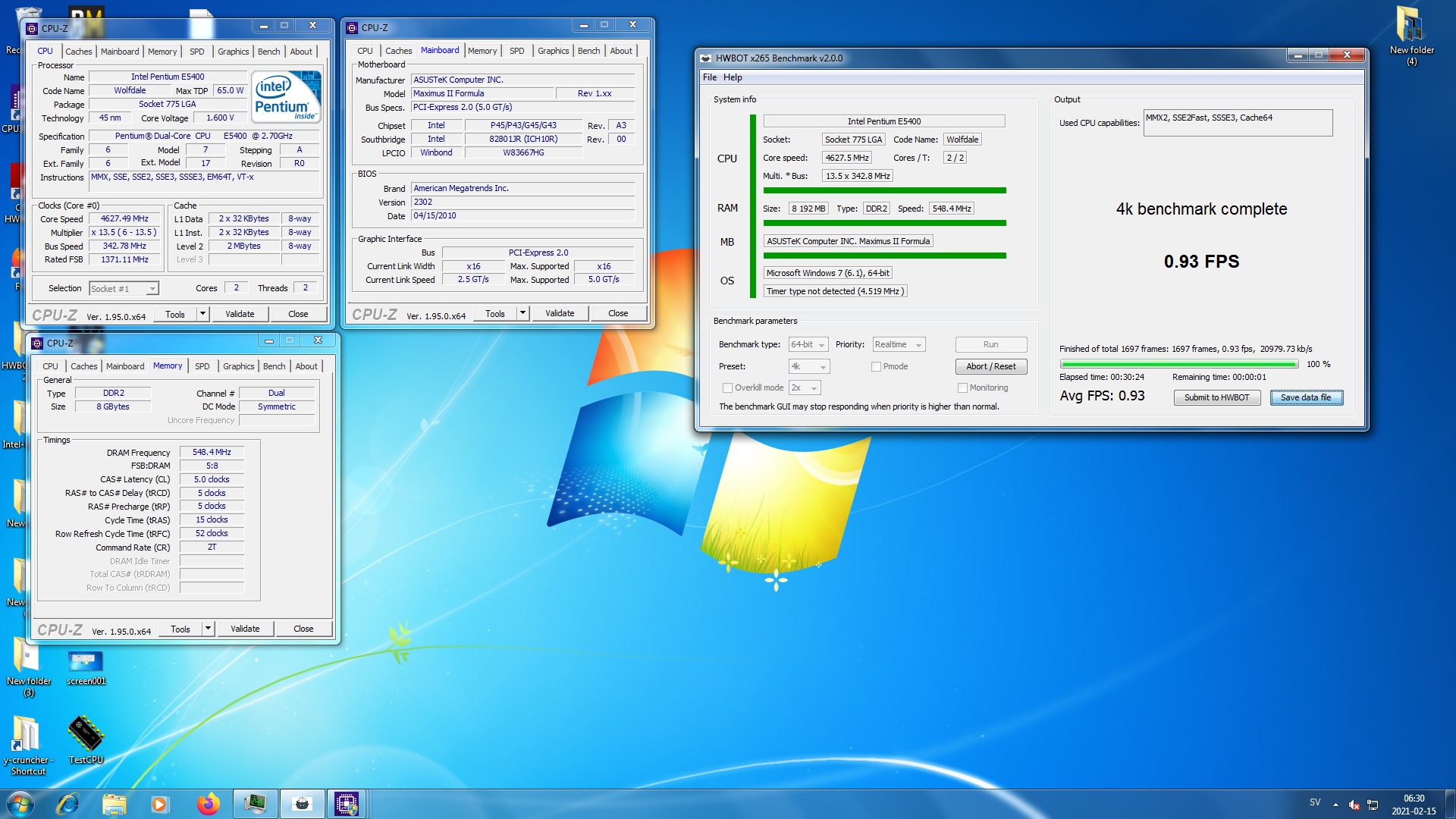
Task: Click the Core Speed value 4627.49 MHz
Action: pyautogui.click(x=124, y=218)
